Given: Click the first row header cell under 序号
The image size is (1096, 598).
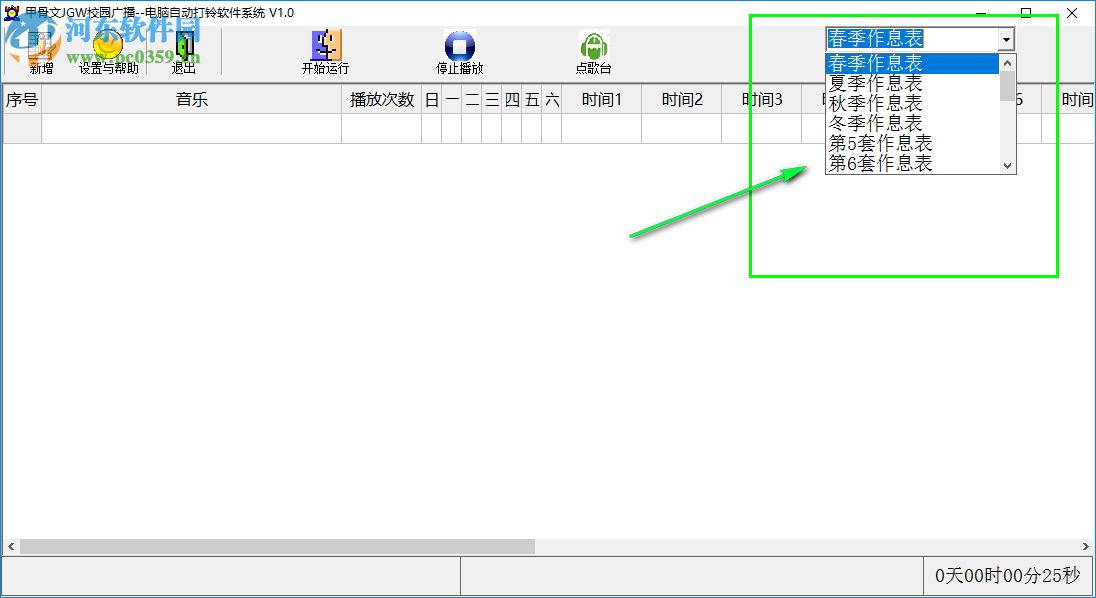Looking at the screenshot, I should tap(22, 129).
